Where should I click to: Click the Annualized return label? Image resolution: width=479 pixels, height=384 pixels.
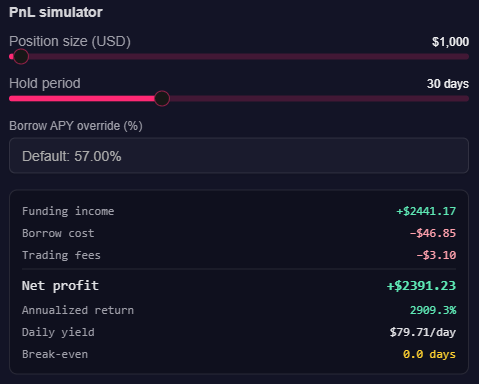coord(78,310)
